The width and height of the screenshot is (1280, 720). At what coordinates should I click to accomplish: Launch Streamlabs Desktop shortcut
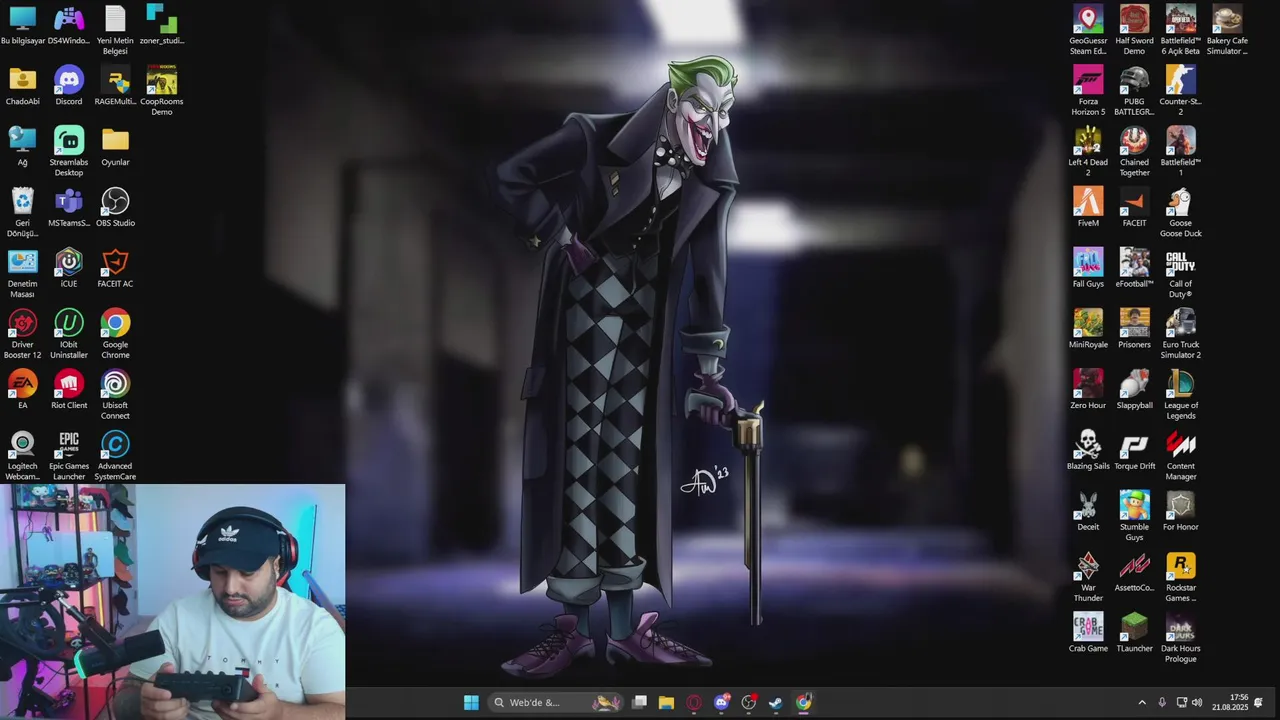click(x=69, y=152)
